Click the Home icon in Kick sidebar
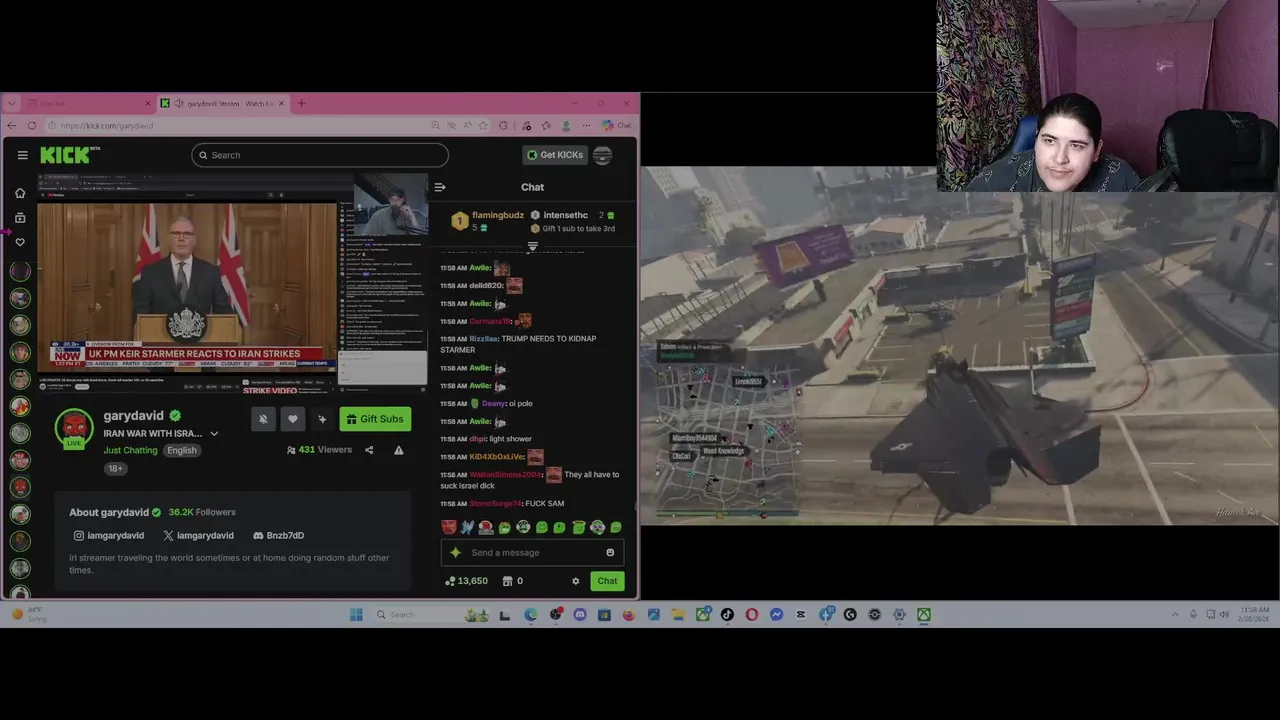 pyautogui.click(x=20, y=193)
